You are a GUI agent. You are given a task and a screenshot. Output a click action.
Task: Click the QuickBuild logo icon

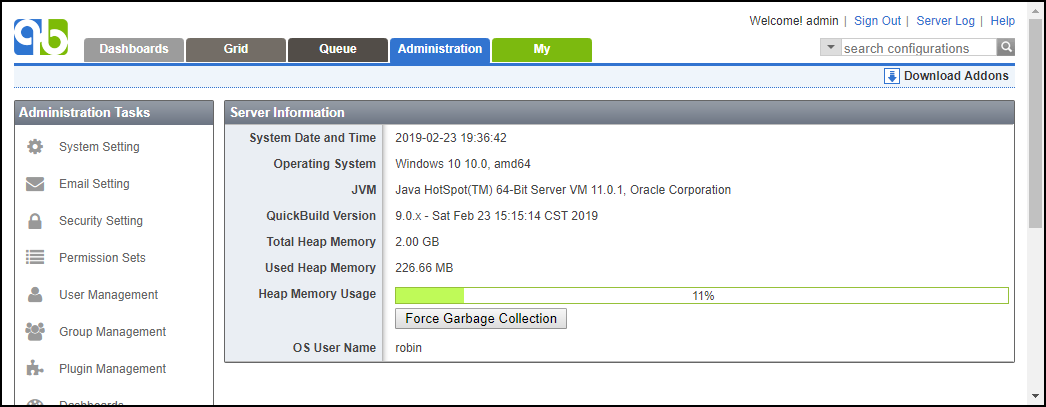click(41, 37)
